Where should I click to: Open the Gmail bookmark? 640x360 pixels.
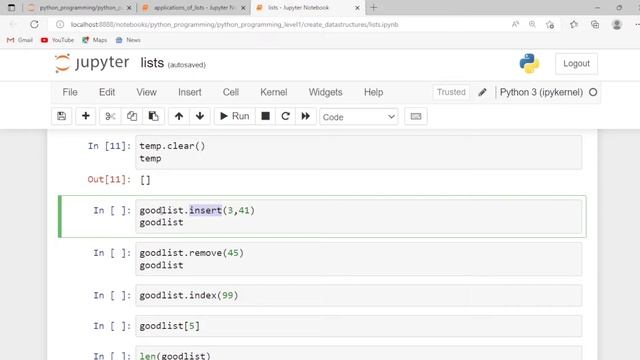(x=20, y=40)
